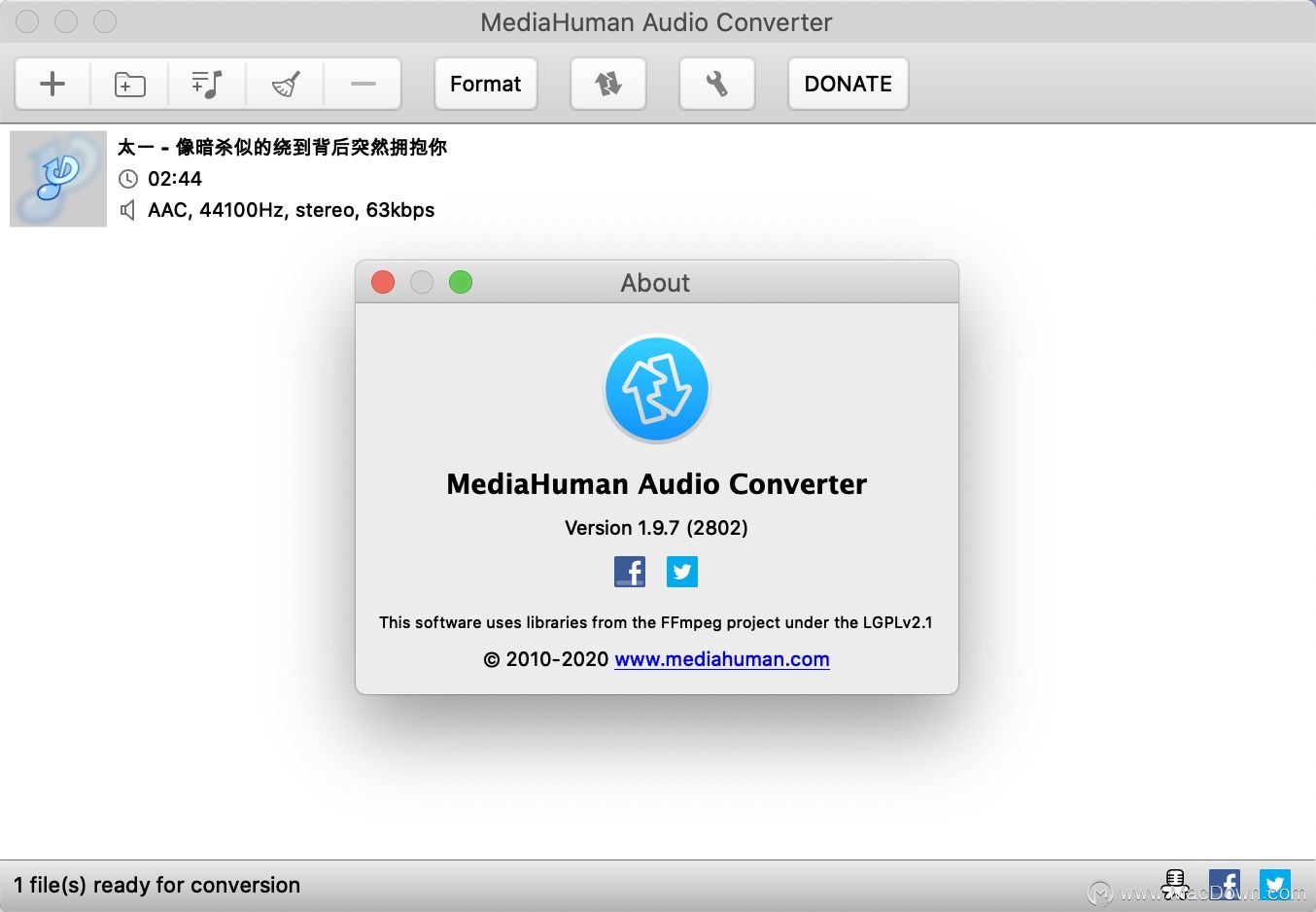Open the Format selection button
1316x912 pixels.
(486, 84)
